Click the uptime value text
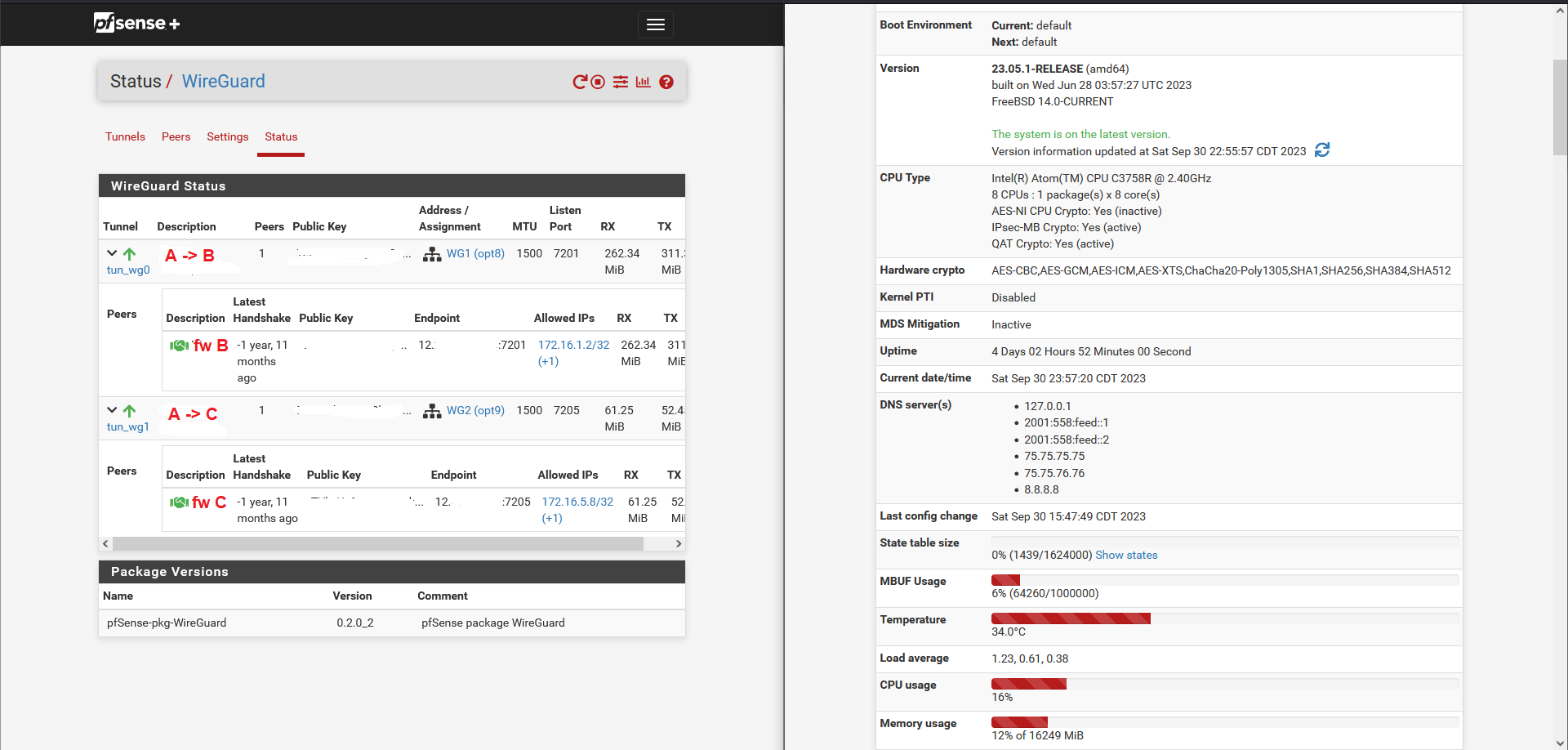The width and height of the screenshot is (1568, 750). [x=1091, y=351]
